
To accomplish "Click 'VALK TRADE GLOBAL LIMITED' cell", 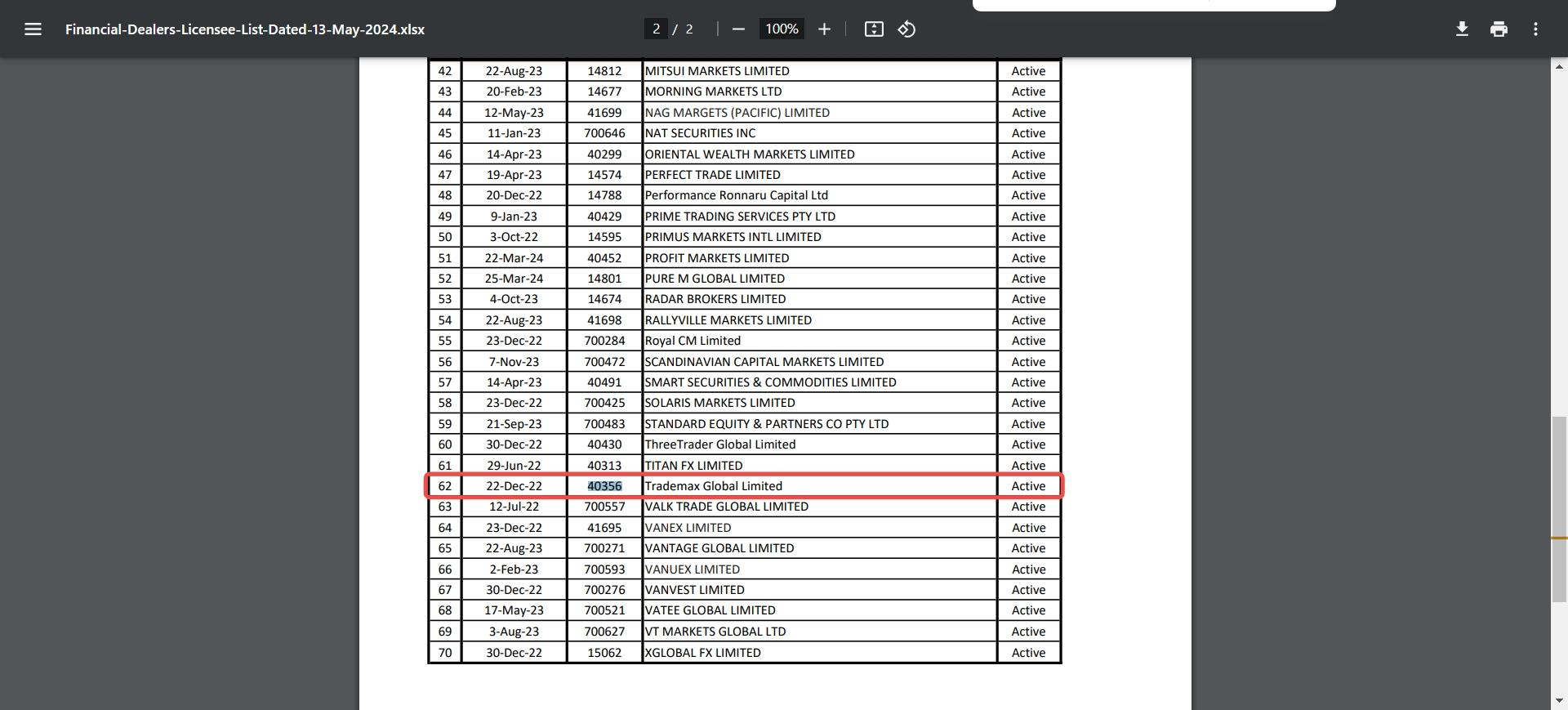I will 819,507.
